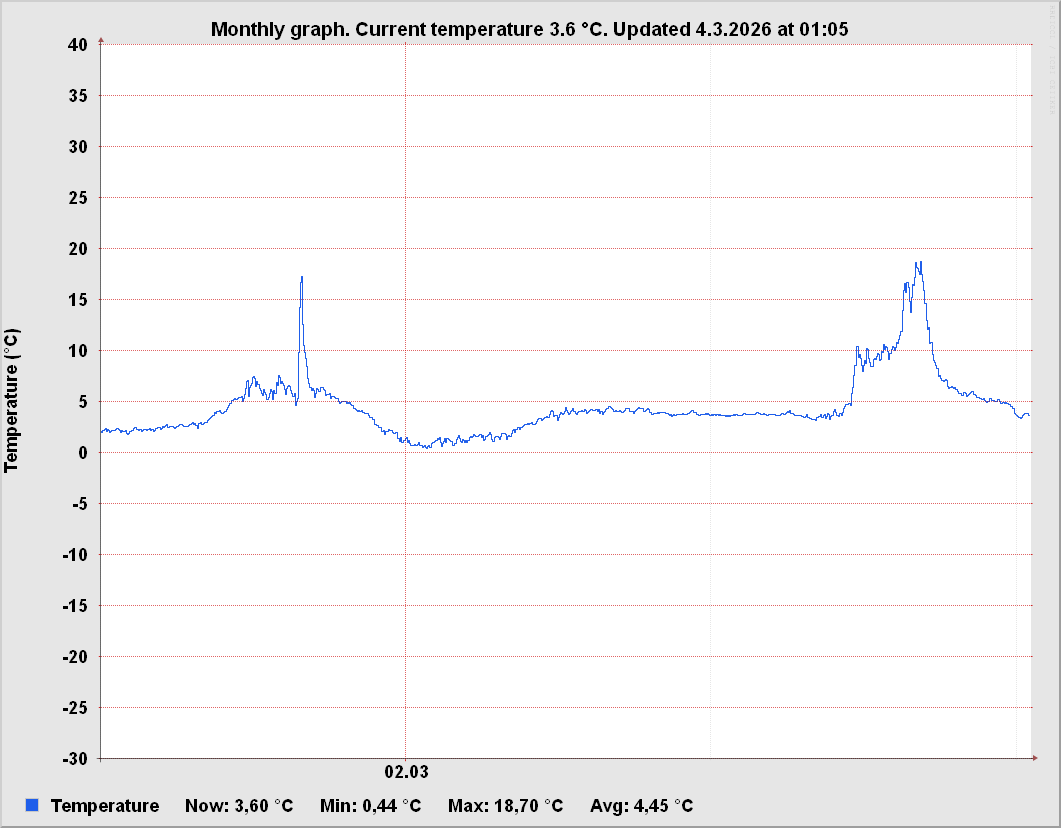Click the Temperature legend label
Image resolution: width=1061 pixels, height=828 pixels.
tap(104, 806)
